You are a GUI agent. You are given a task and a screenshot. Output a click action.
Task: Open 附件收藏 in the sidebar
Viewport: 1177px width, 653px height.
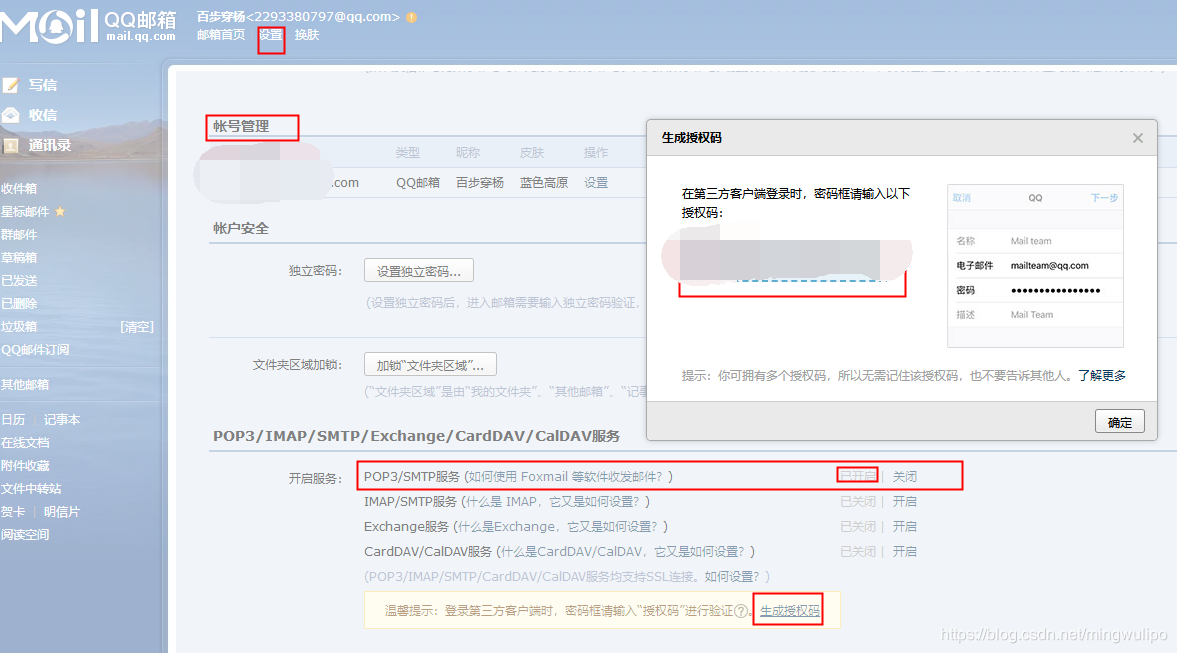coord(25,466)
